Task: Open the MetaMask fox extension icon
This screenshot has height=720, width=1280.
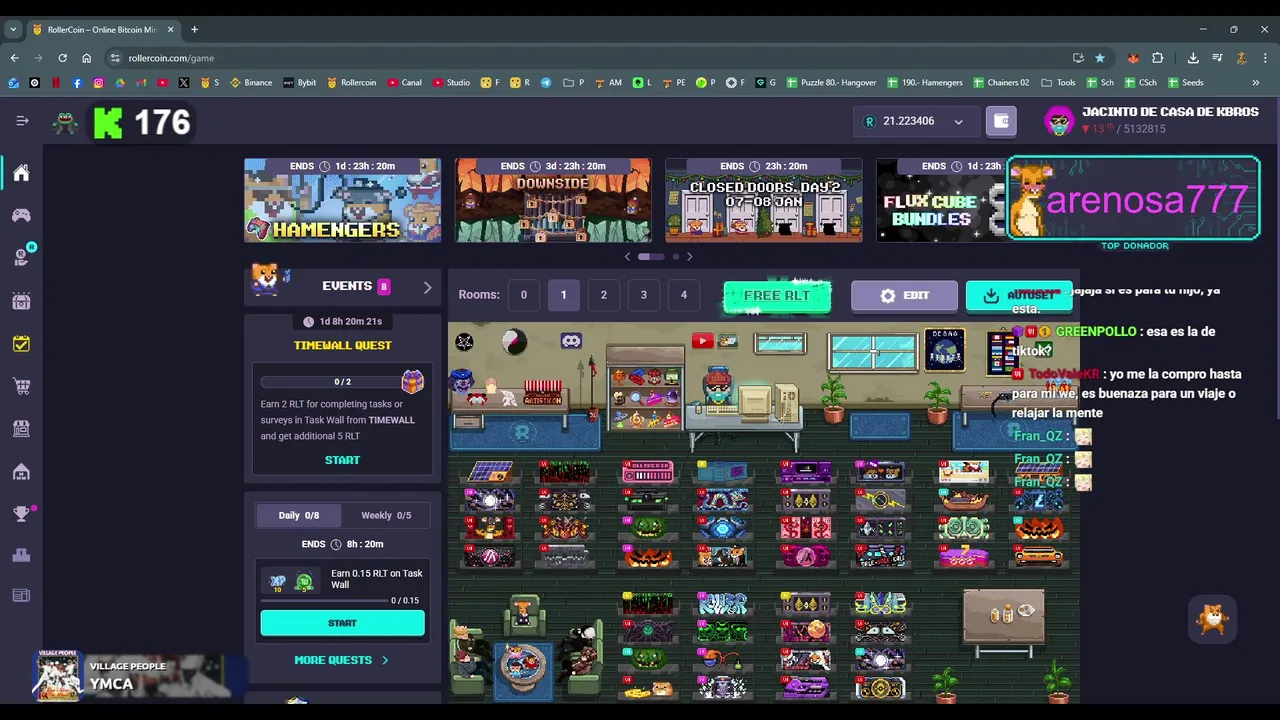Action: (1132, 58)
